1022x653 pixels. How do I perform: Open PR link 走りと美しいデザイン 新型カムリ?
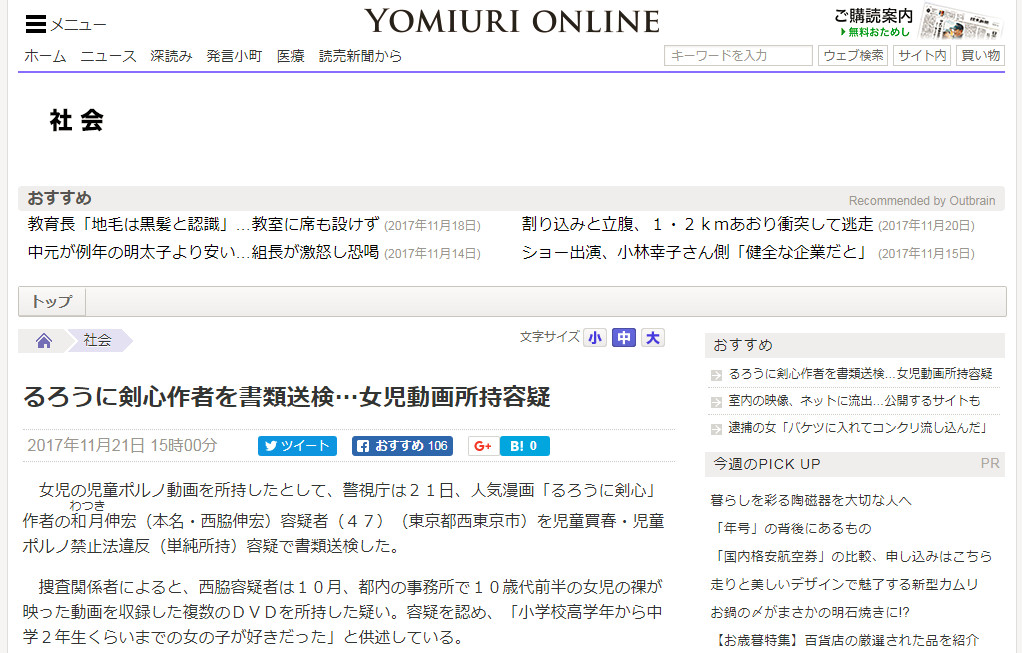[844, 585]
